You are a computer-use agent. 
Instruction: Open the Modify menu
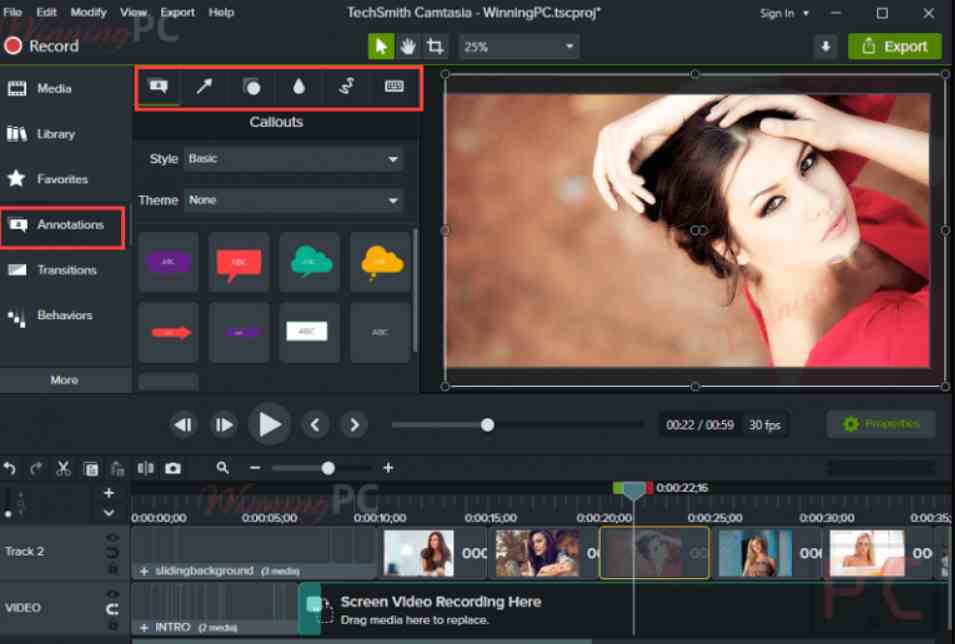click(88, 12)
